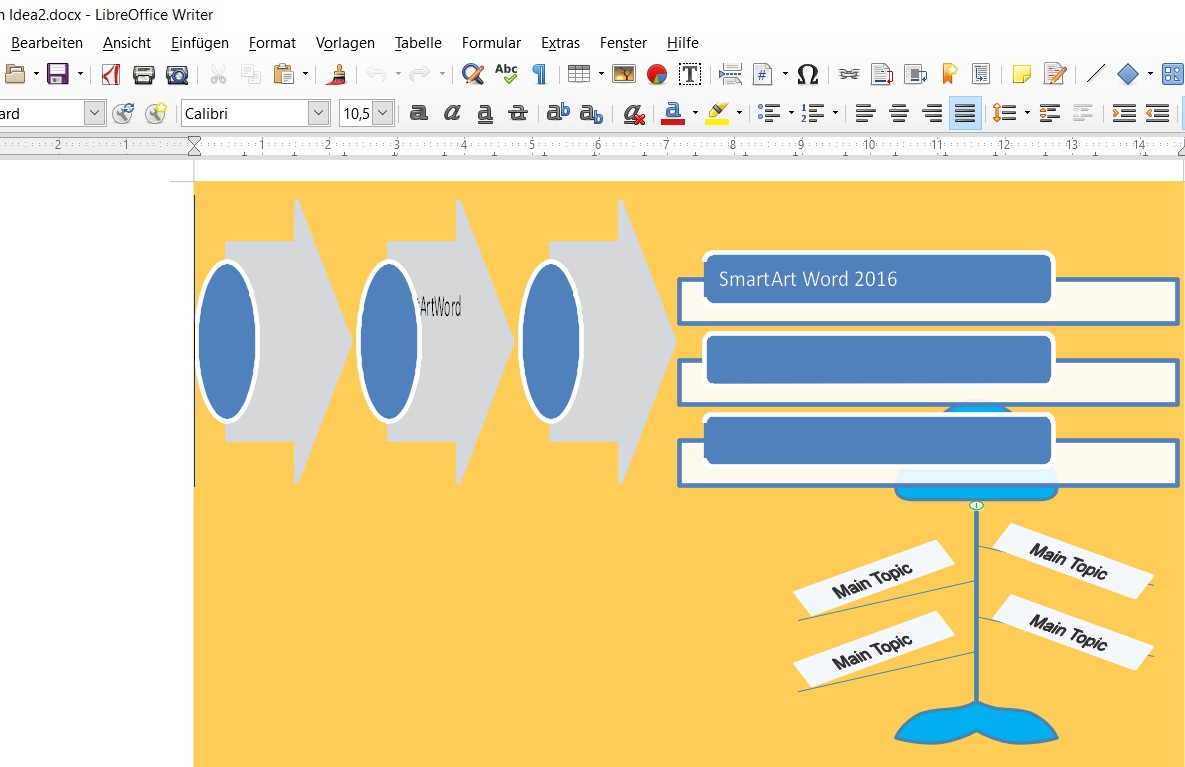Screen dimensions: 1185x767
Task: Toggle justified alignment
Action: [x=965, y=113]
